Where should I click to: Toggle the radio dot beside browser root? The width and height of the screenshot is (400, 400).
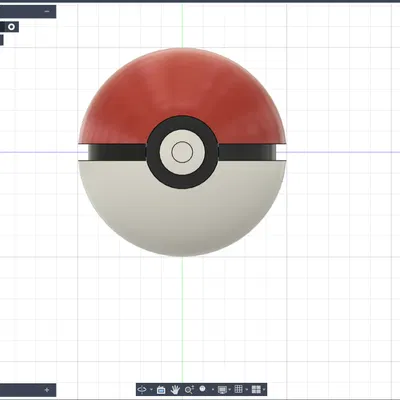pyautogui.click(x=12, y=27)
